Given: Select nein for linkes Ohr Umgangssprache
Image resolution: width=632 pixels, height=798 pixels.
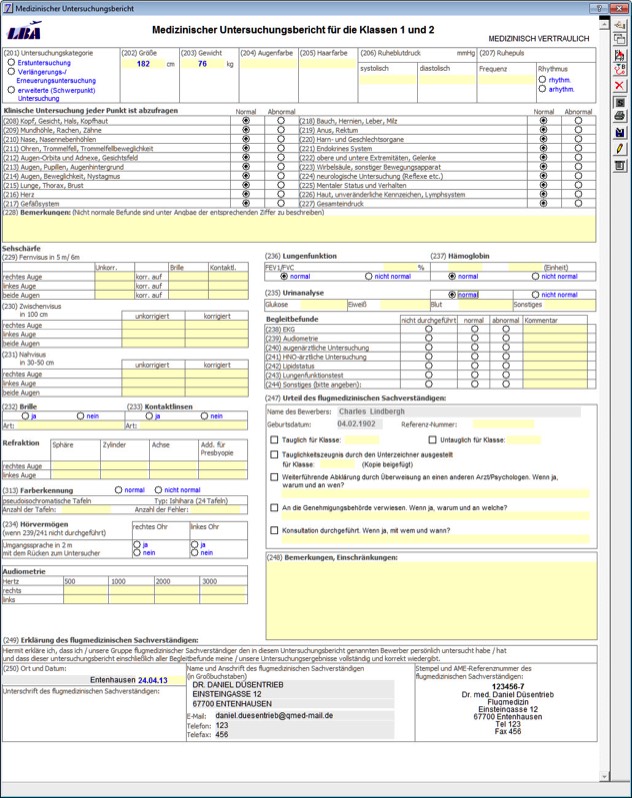Looking at the screenshot, I should pyautogui.click(x=194, y=552).
